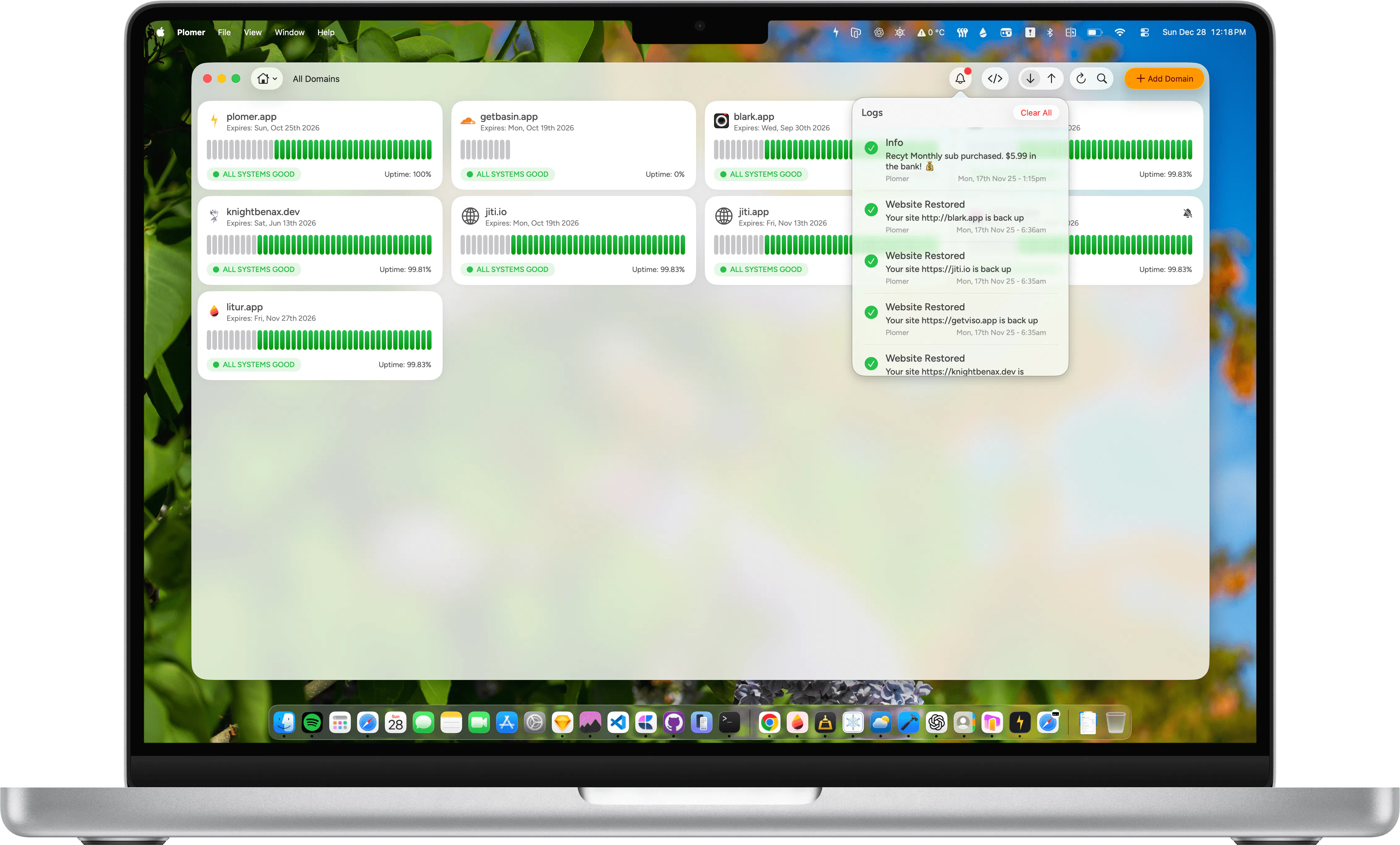This screenshot has width=1400, height=845.
Task: Click ALL SYSTEMS GOOD badge on litur.app
Action: coord(254,364)
